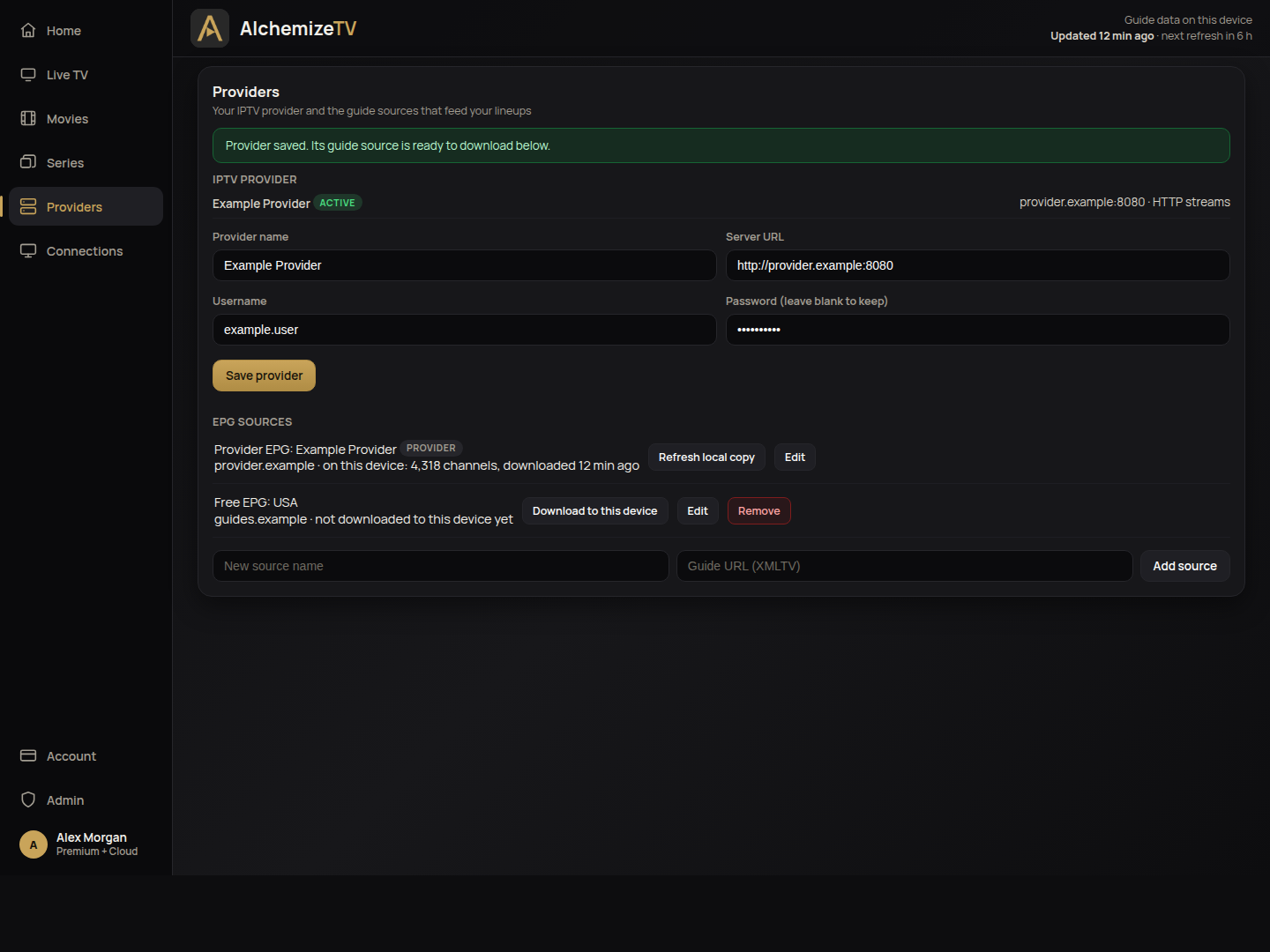The height and width of the screenshot is (952, 1270).
Task: Focus the Server URL field
Action: [977, 265]
